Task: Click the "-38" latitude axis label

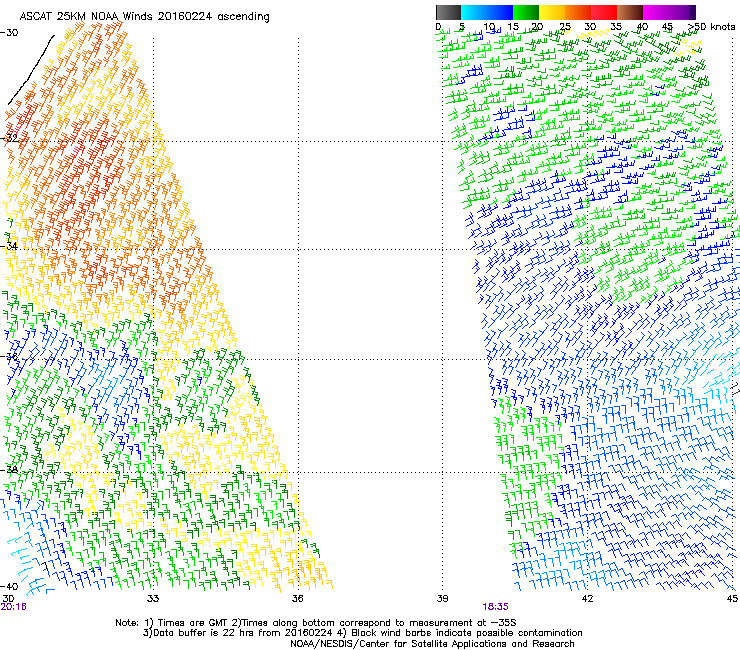Action: (9, 470)
